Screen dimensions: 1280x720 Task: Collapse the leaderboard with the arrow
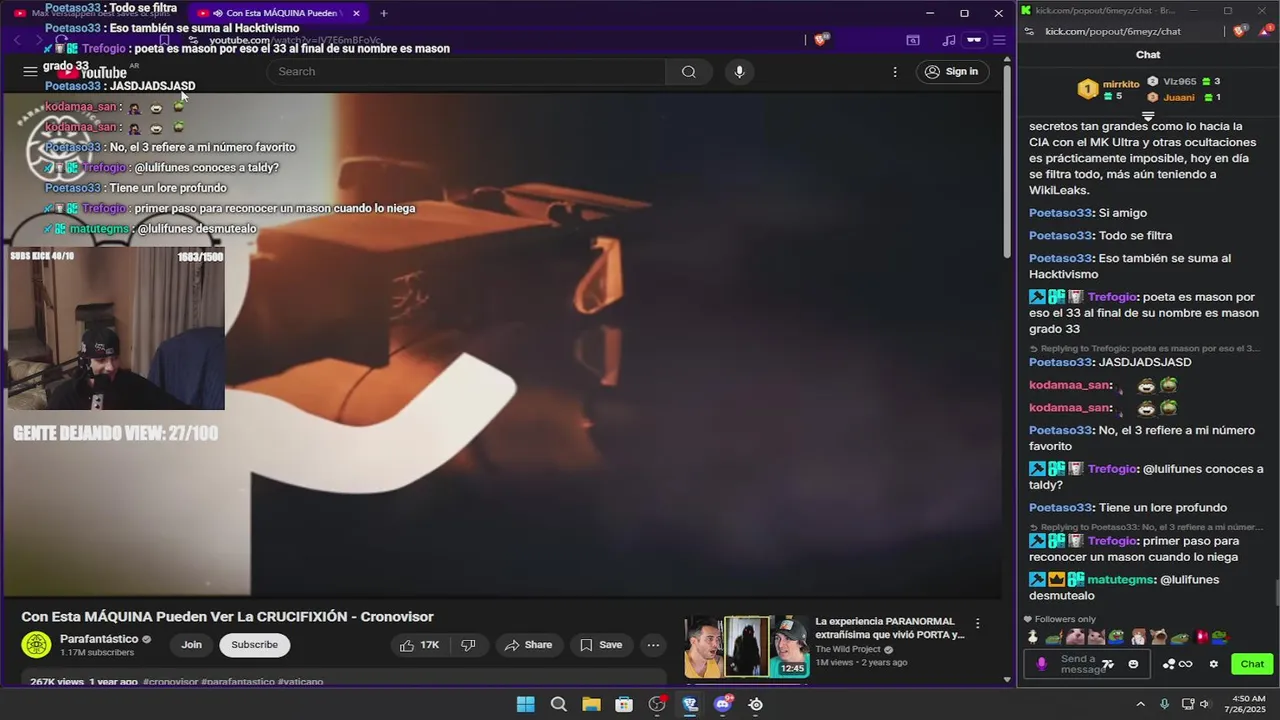tap(1148, 116)
